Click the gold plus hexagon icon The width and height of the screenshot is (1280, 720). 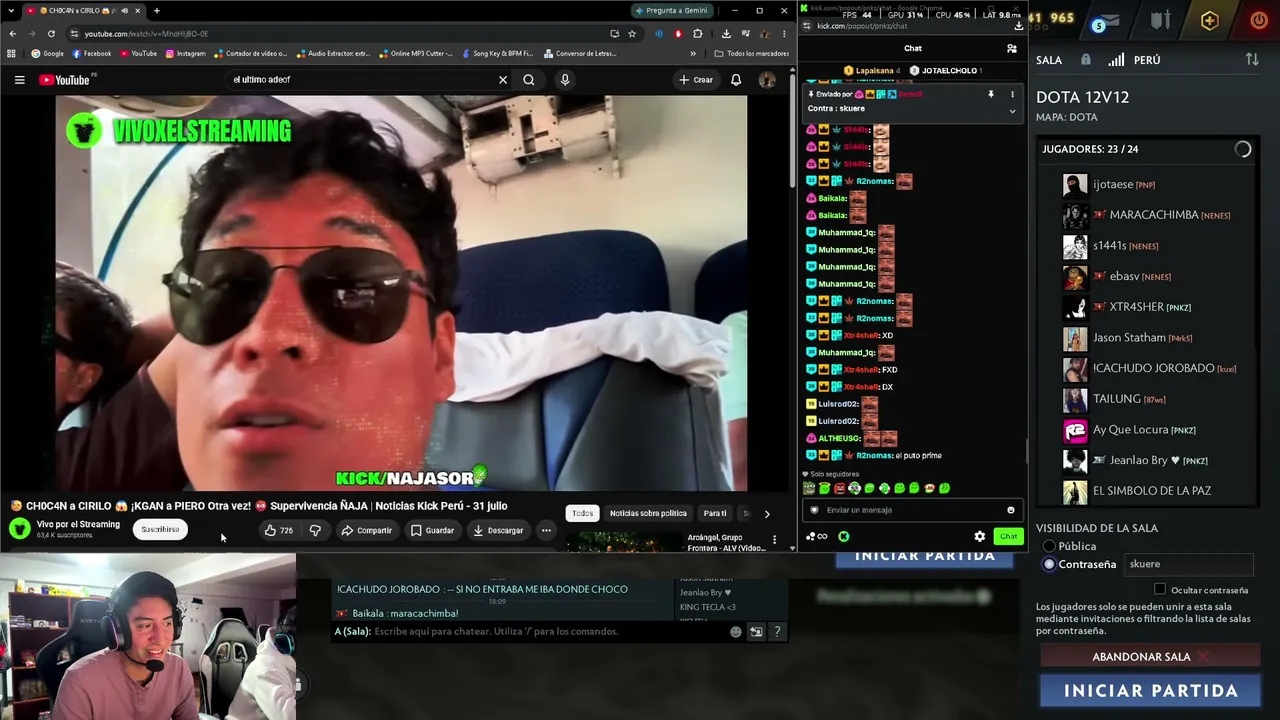pos(1210,21)
